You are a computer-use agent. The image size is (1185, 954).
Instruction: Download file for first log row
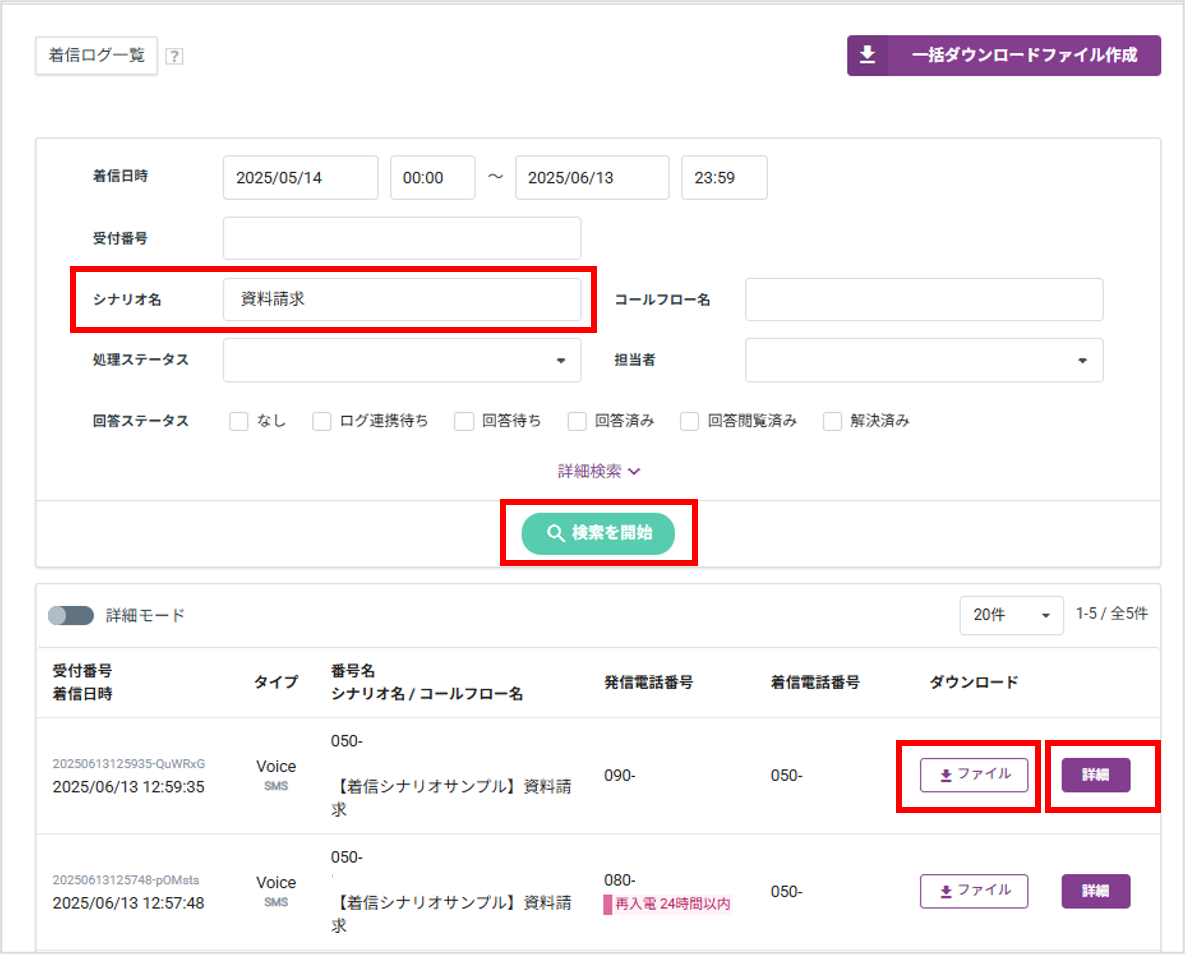[973, 775]
